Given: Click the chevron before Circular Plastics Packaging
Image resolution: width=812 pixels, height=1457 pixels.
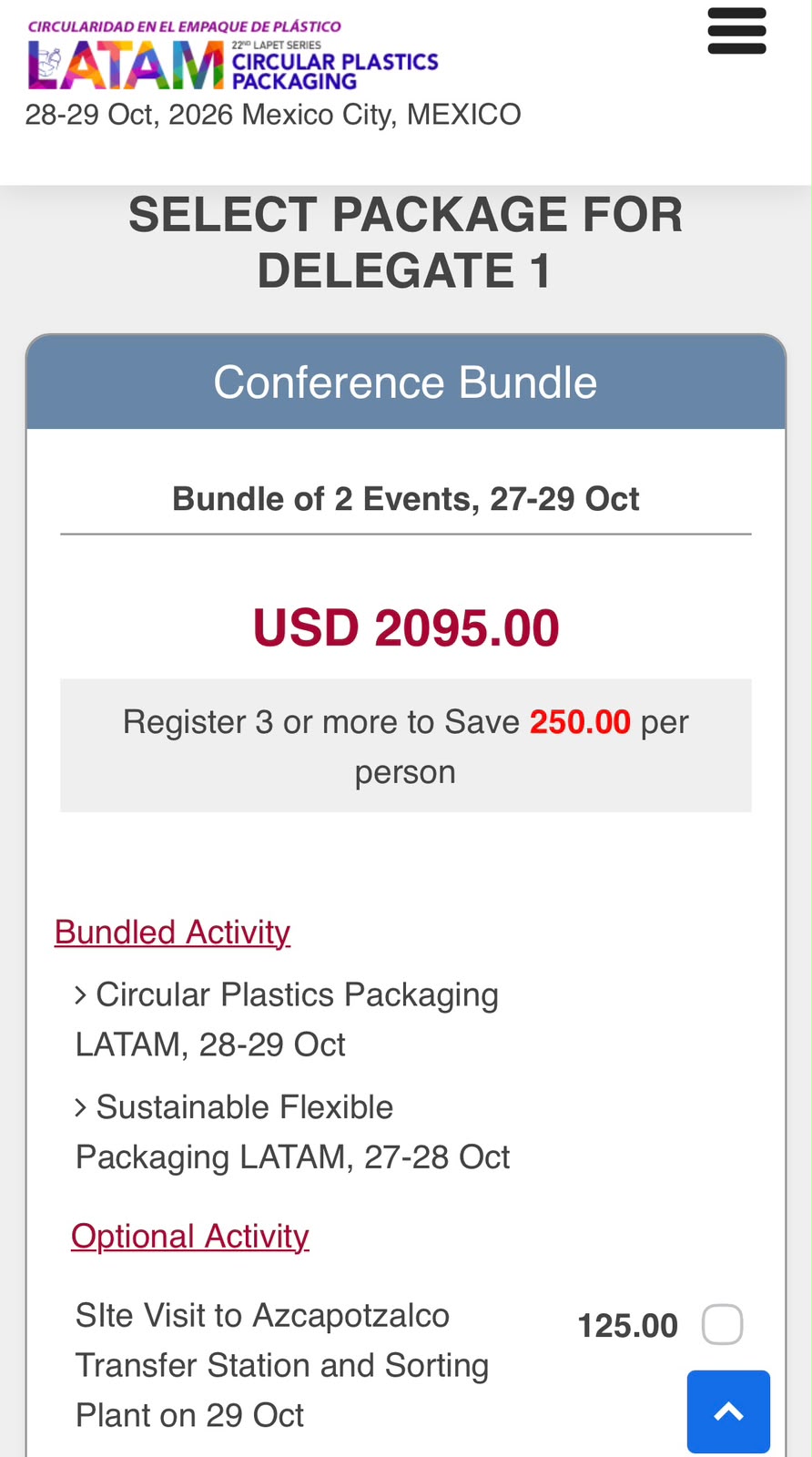Looking at the screenshot, I should [x=81, y=995].
